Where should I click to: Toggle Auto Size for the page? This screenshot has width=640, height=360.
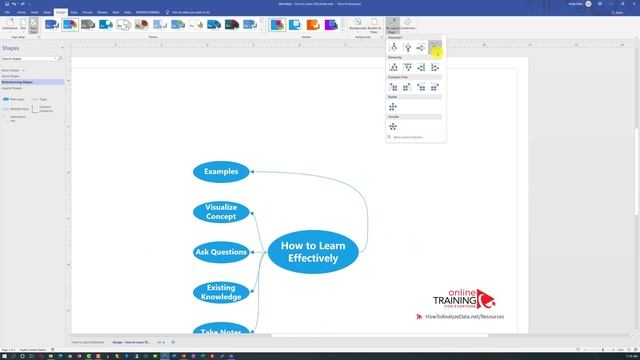(33, 25)
